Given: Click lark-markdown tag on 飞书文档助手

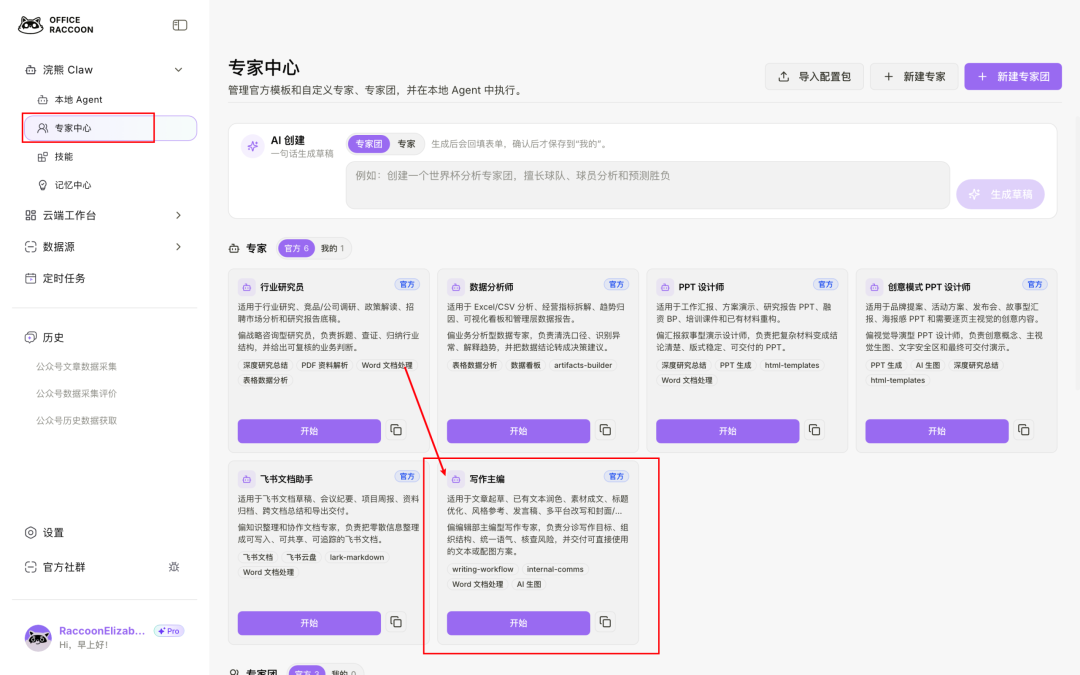Looking at the screenshot, I should [357, 557].
